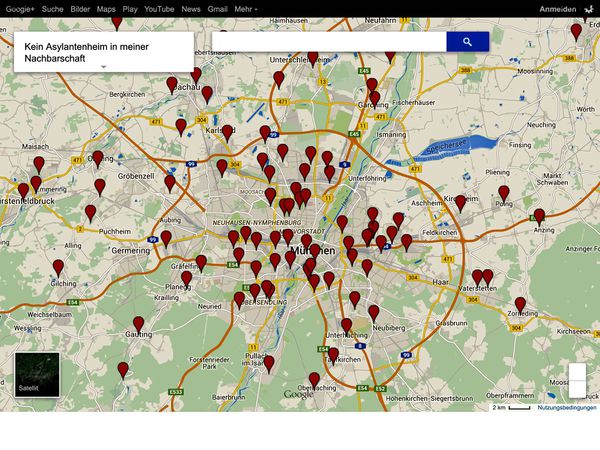Click into the map search field
This screenshot has height=450, width=600.
[328, 42]
